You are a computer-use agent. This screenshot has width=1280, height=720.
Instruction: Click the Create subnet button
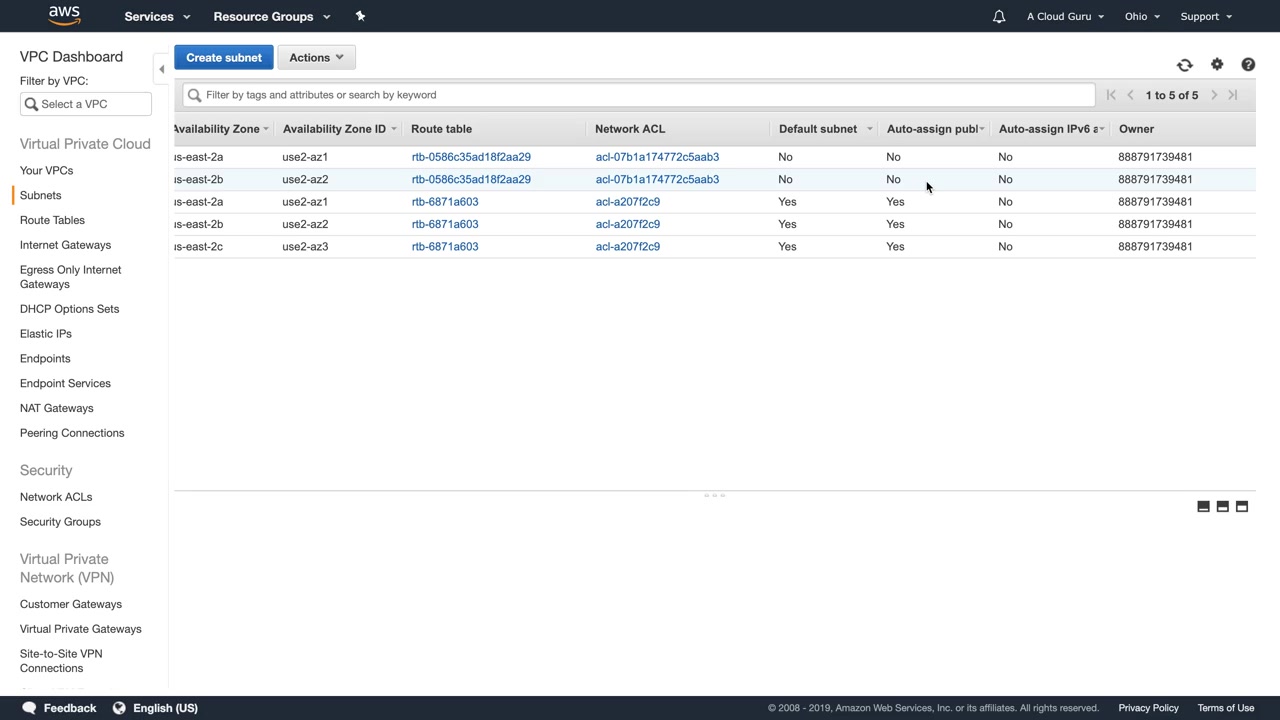[x=224, y=58]
